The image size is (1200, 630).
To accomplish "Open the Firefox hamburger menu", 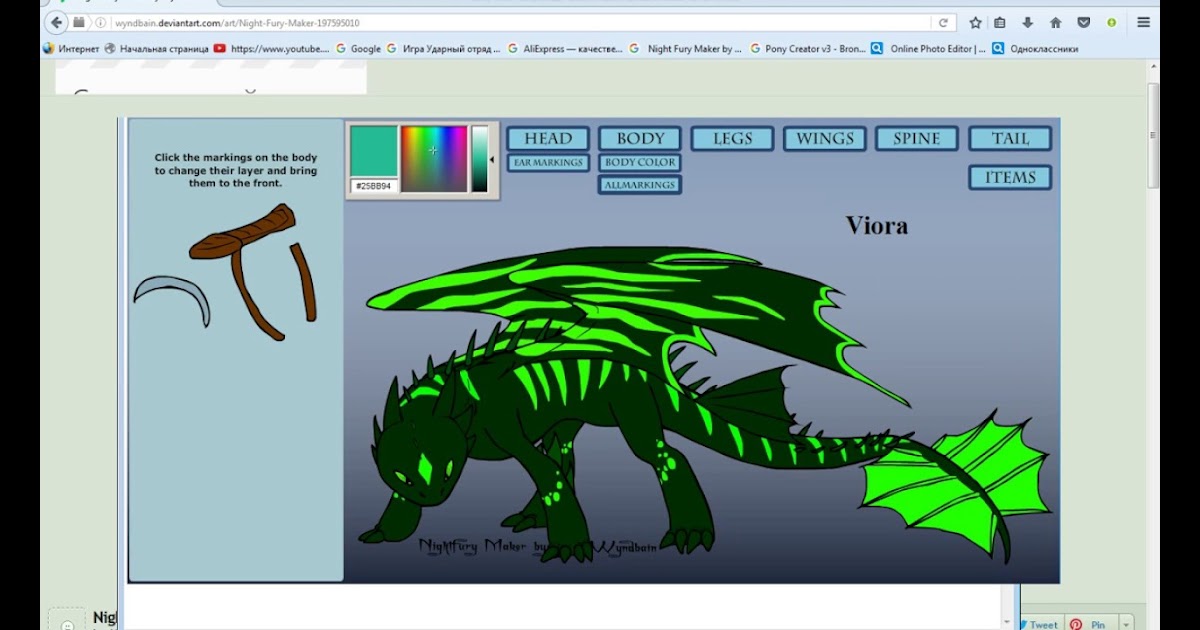I will [x=1143, y=22].
